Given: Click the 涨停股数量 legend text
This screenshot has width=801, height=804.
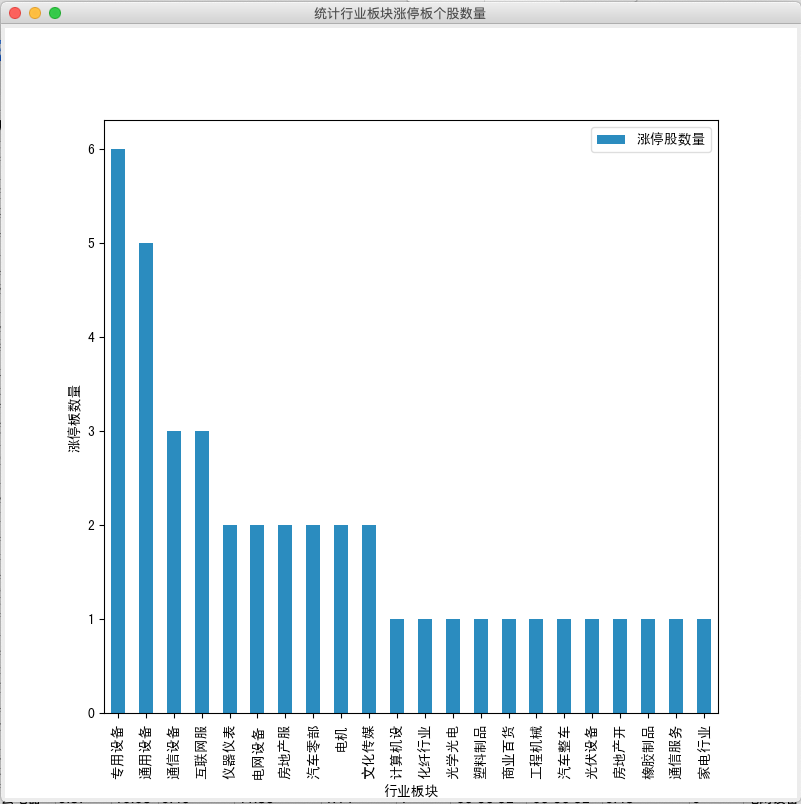Looking at the screenshot, I should click(671, 140).
